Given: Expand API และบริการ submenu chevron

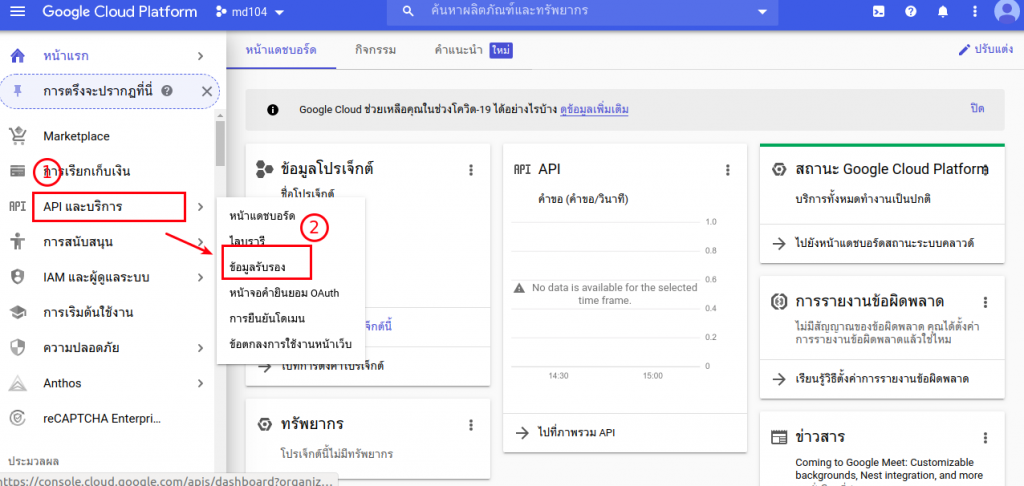Looking at the screenshot, I should click(200, 207).
